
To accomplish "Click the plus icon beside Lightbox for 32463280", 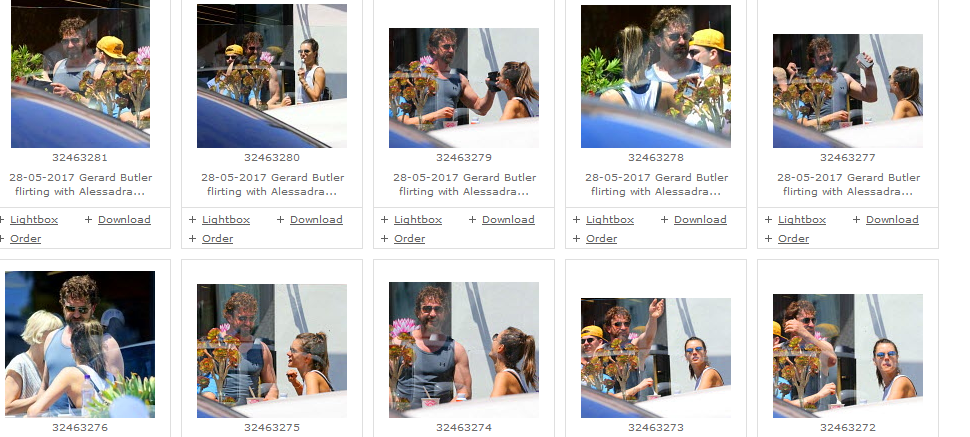I will 192,220.
